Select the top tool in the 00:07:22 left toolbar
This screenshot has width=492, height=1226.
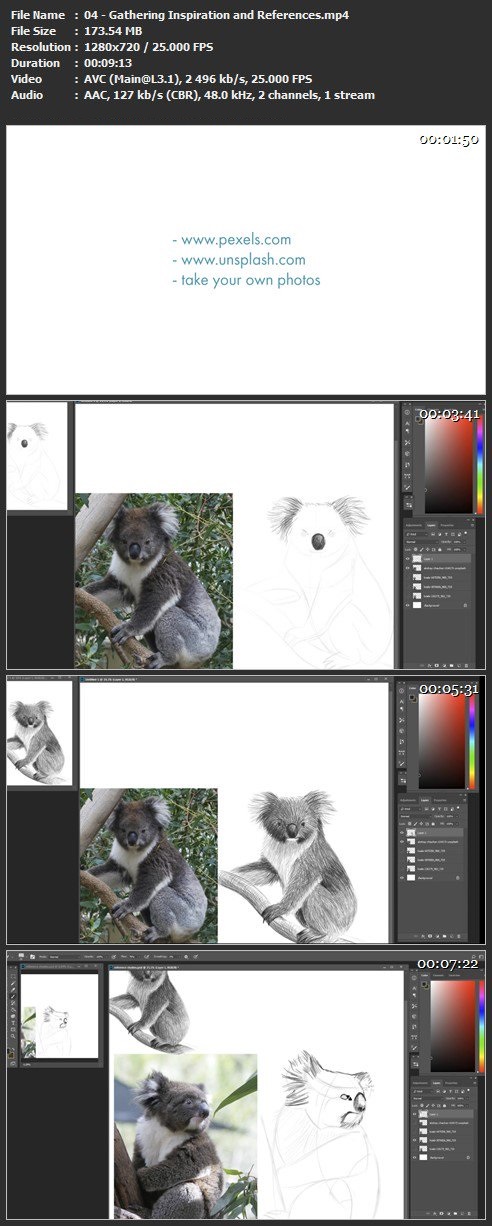[x=13, y=976]
